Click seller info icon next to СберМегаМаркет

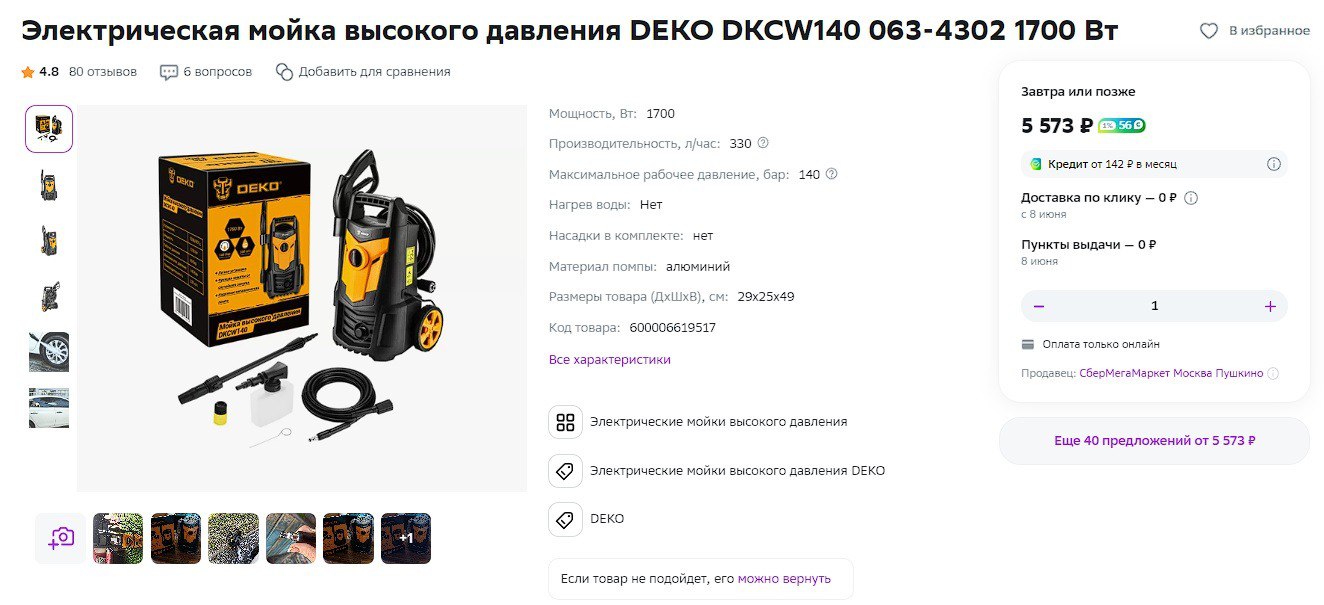[x=1273, y=374]
